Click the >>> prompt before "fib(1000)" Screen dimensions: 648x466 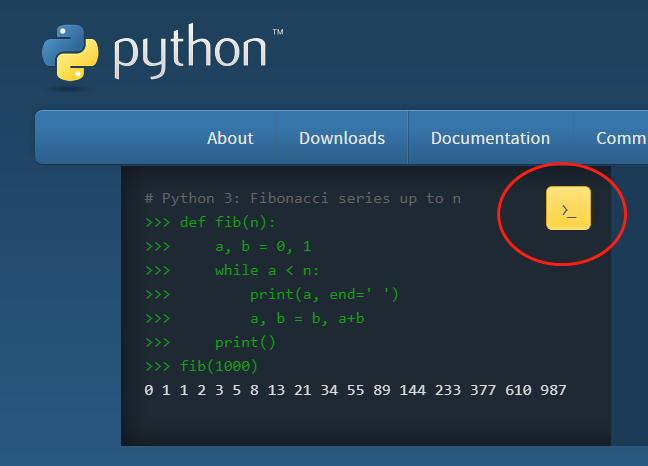point(157,366)
